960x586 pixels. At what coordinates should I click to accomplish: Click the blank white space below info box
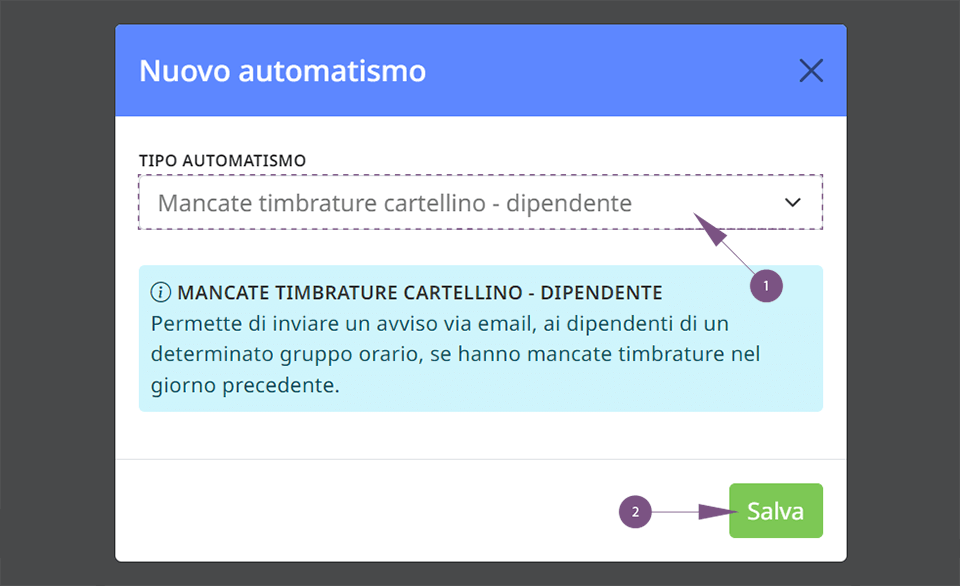coord(481,435)
